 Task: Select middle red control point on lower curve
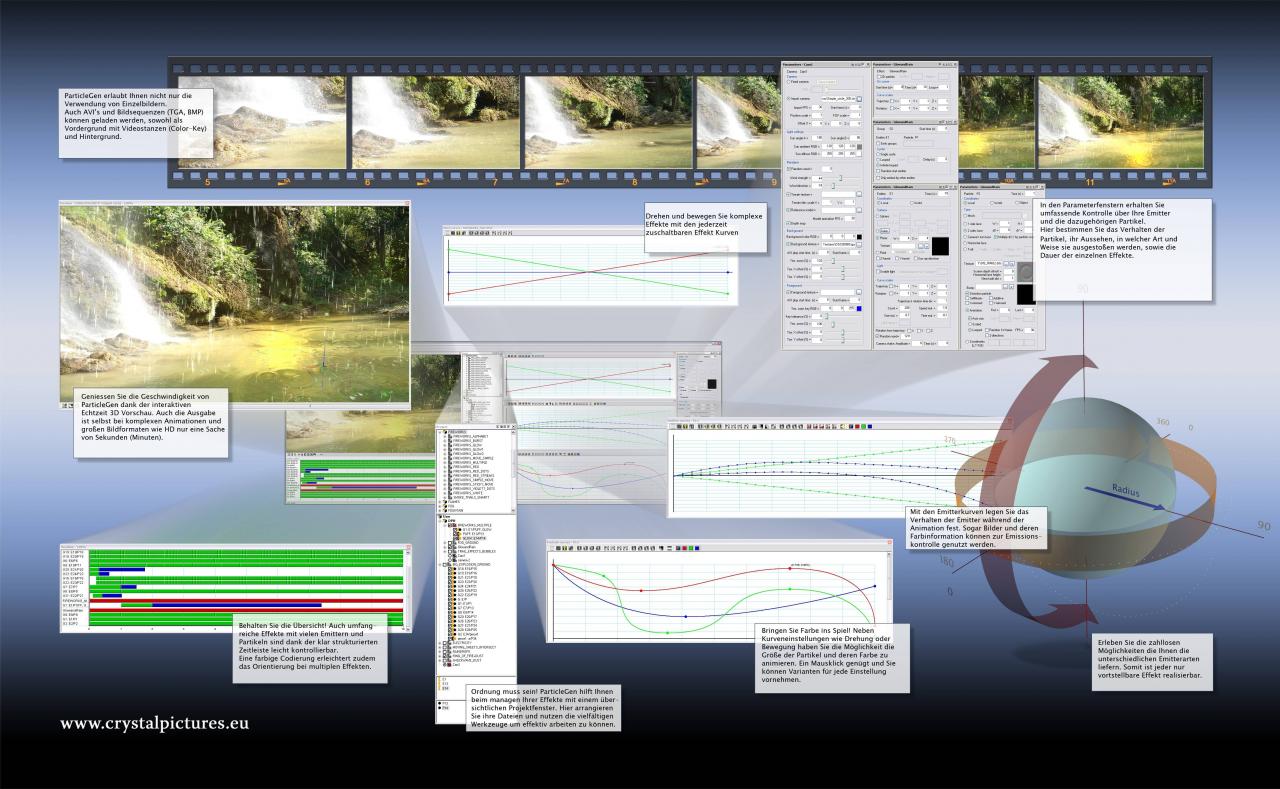[641, 590]
